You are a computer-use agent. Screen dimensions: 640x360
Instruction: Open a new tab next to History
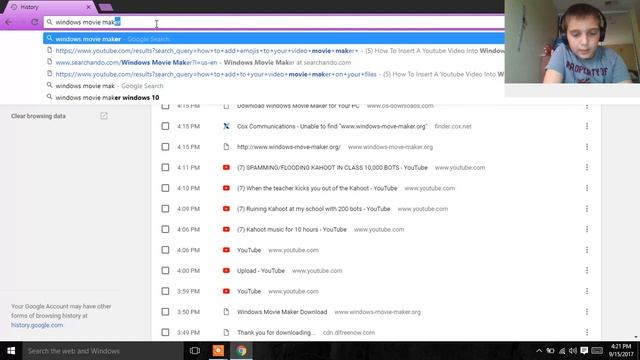coord(106,7)
